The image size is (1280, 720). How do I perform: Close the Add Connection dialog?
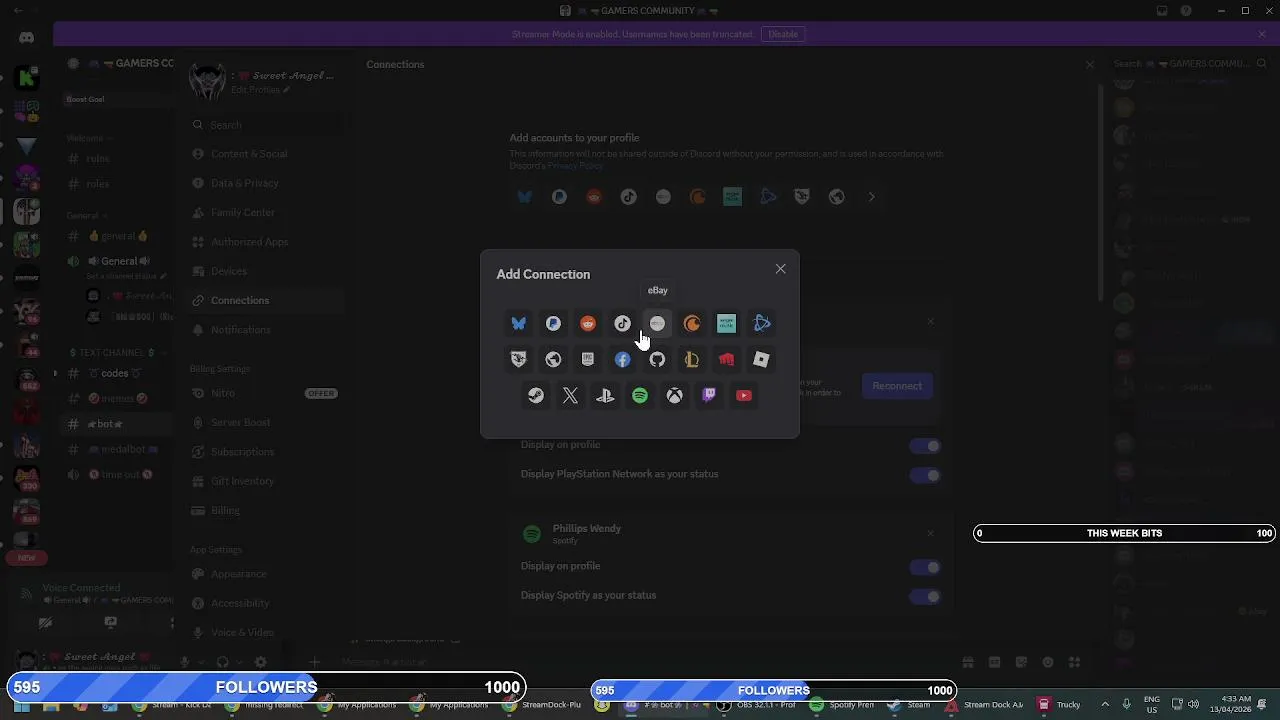781,269
